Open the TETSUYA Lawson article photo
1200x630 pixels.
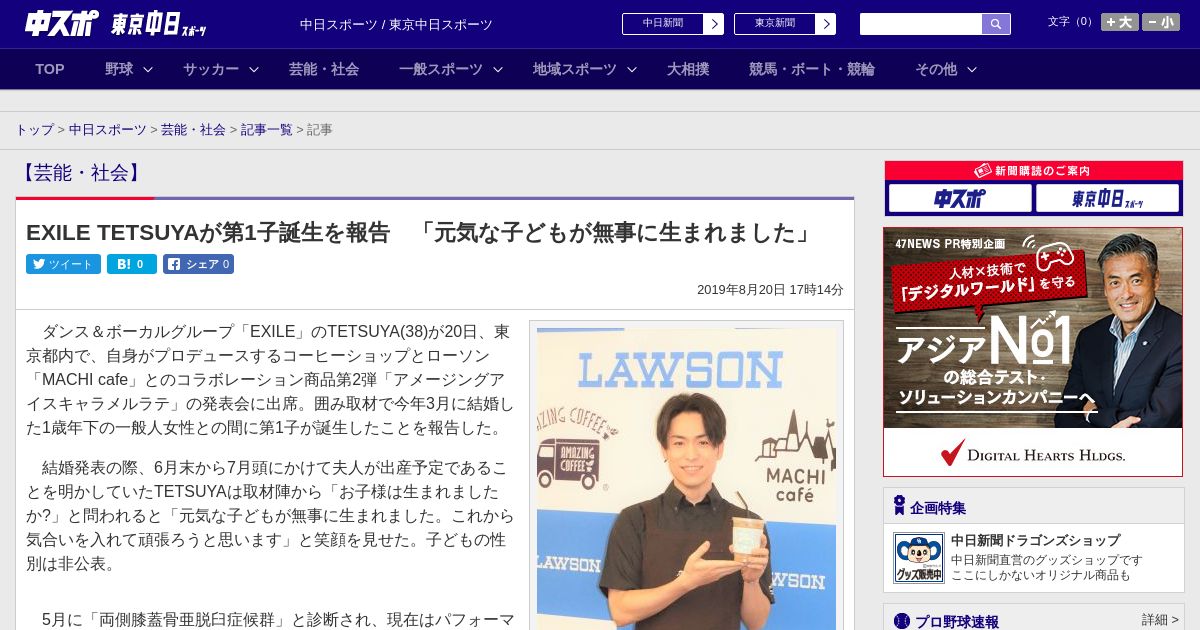[x=686, y=478]
